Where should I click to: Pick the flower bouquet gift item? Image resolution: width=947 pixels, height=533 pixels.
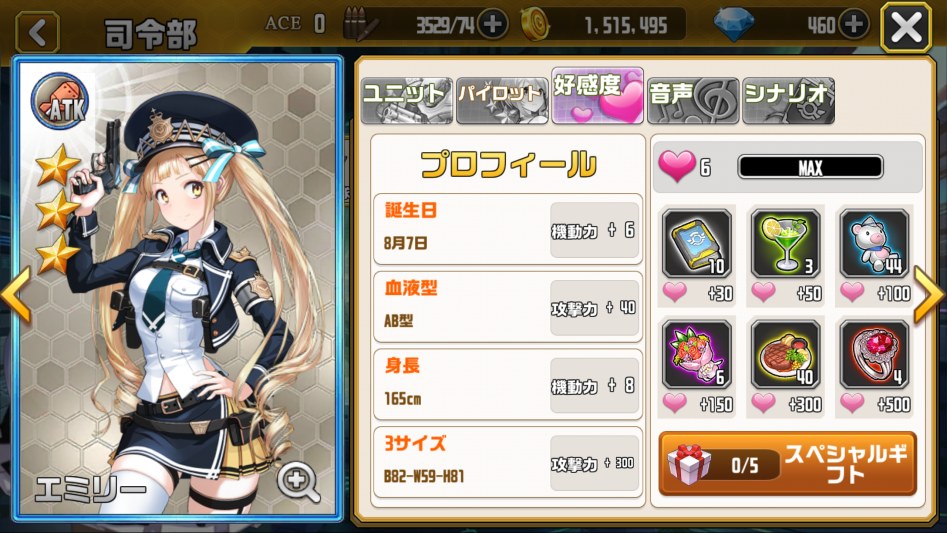pyautogui.click(x=696, y=354)
